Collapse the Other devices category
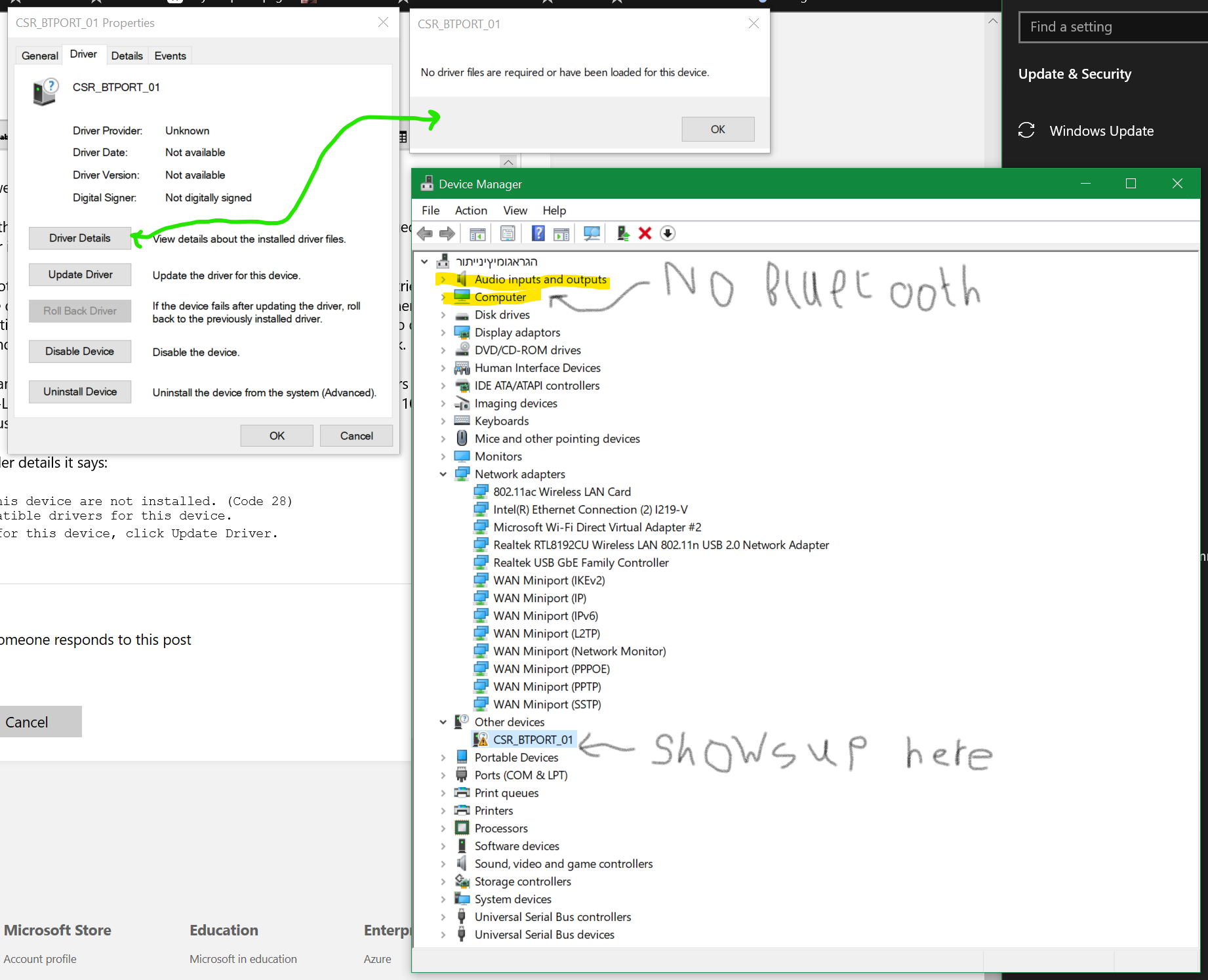 point(443,722)
